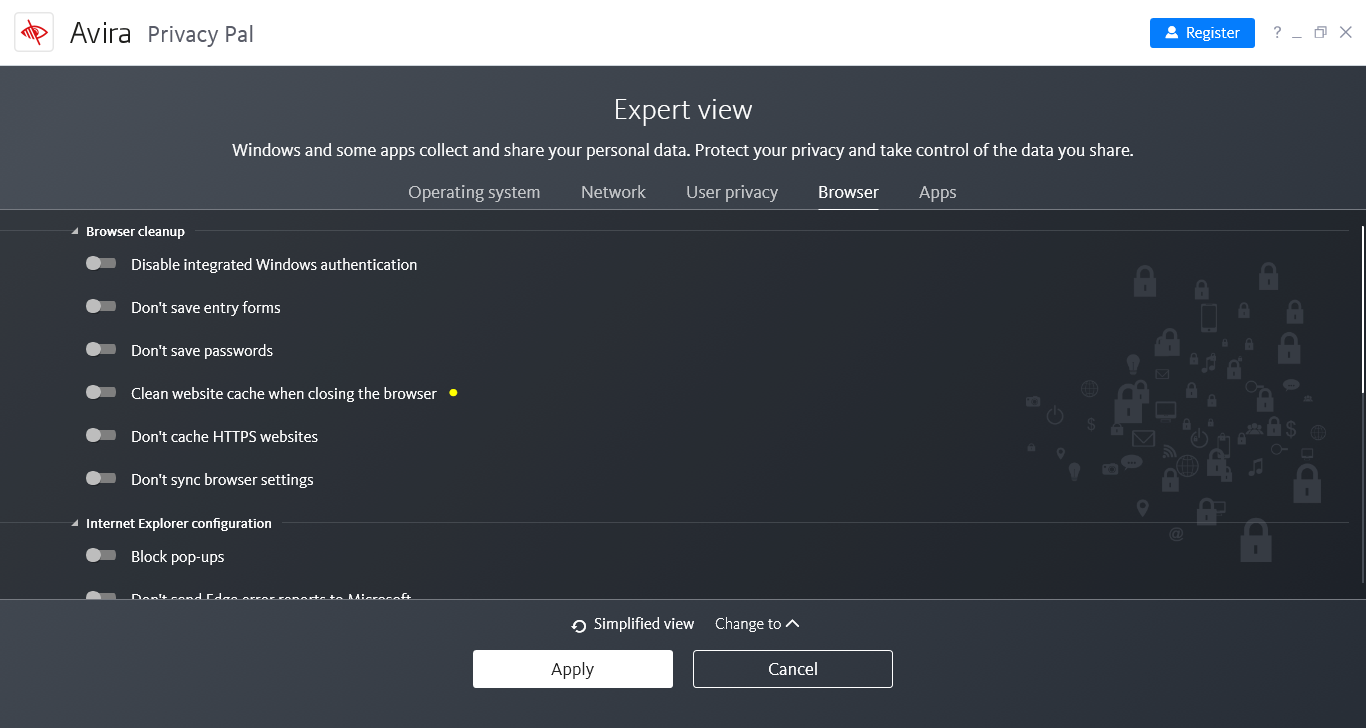Close the Avira Privacy Pal window
1366x728 pixels.
point(1345,33)
